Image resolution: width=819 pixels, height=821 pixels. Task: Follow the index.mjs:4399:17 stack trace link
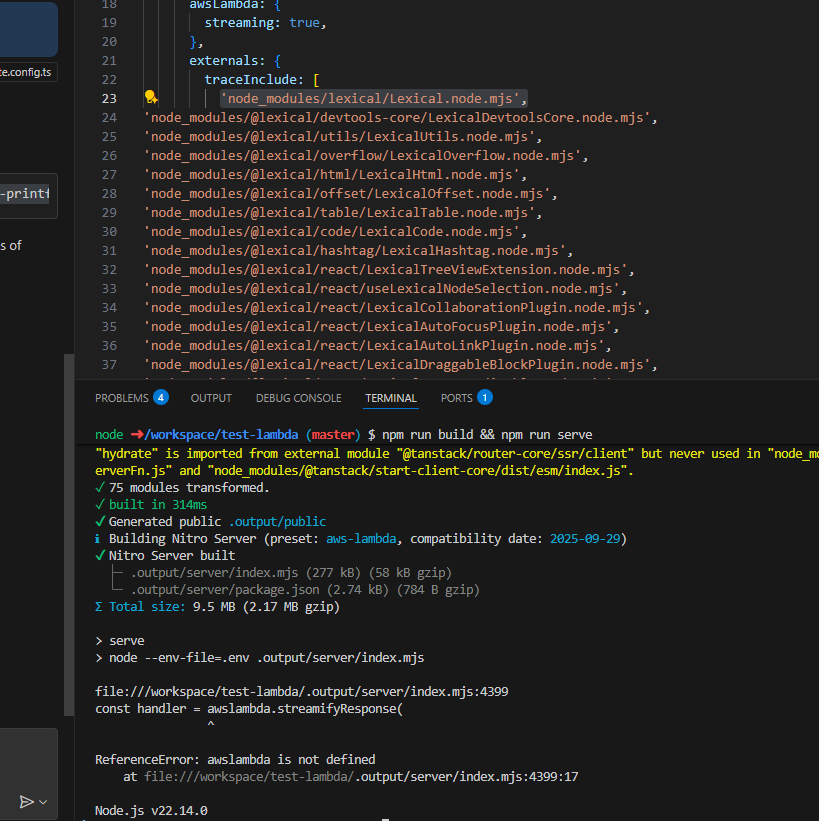tap(362, 775)
